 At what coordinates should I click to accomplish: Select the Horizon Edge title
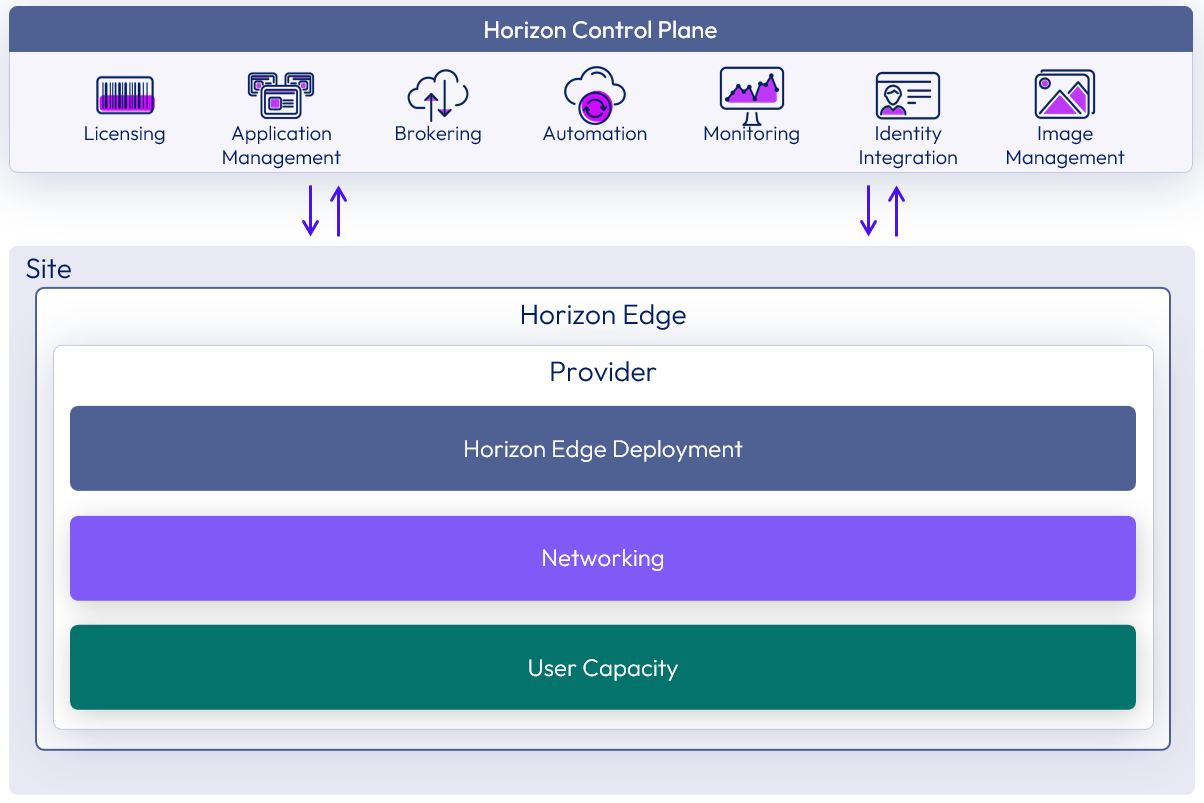pyautogui.click(x=602, y=316)
